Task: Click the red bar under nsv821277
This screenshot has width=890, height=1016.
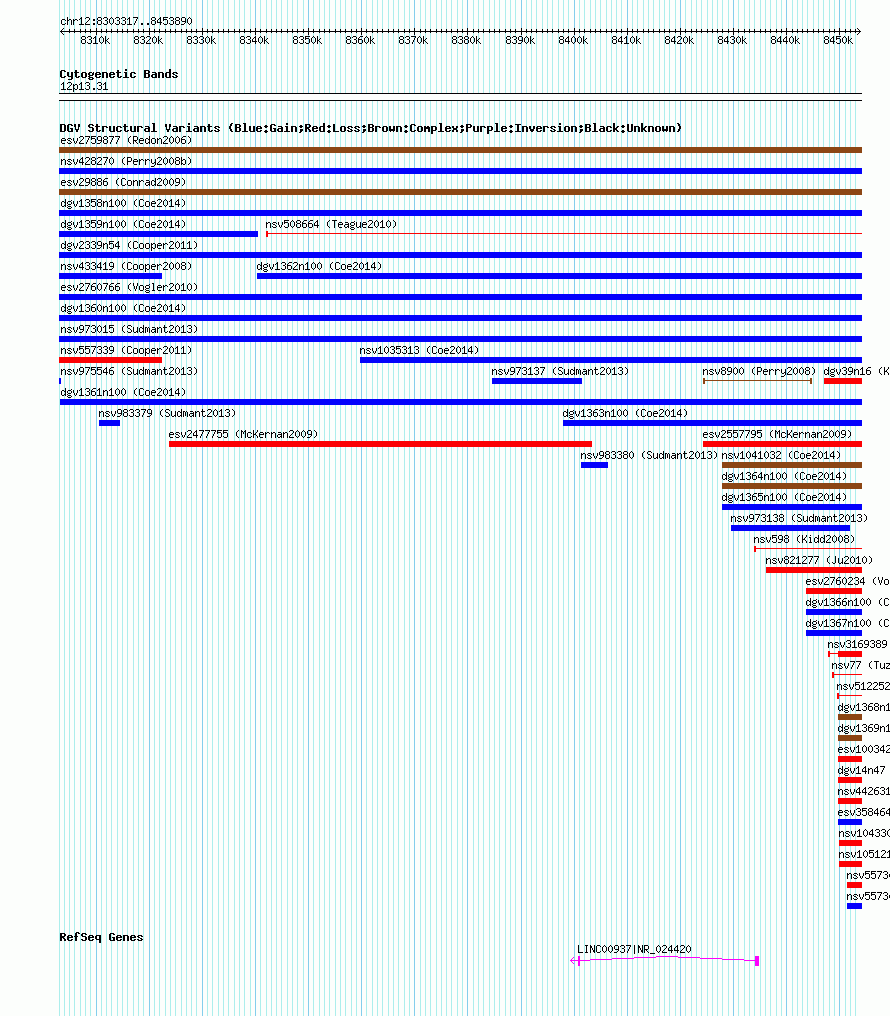Action: point(814,570)
